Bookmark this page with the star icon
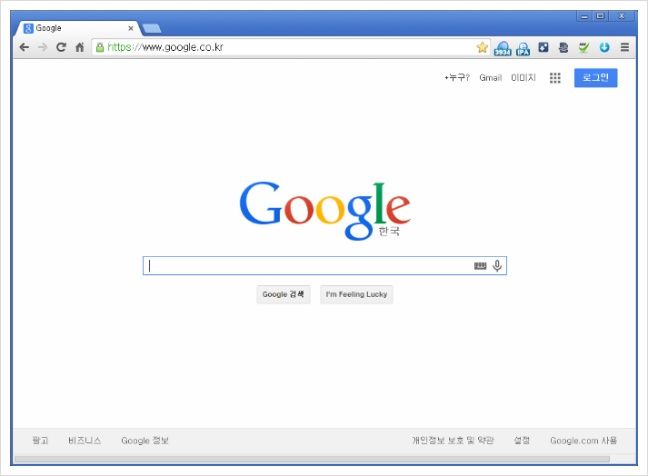The image size is (648, 476). 482,48
